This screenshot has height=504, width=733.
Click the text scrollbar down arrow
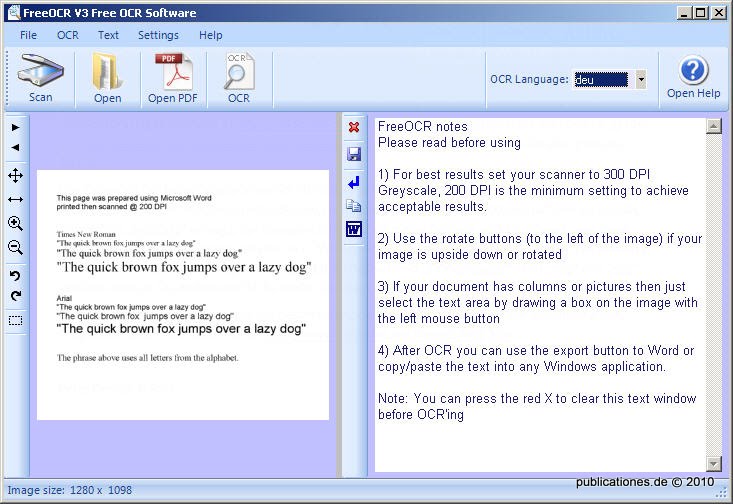tap(713, 464)
